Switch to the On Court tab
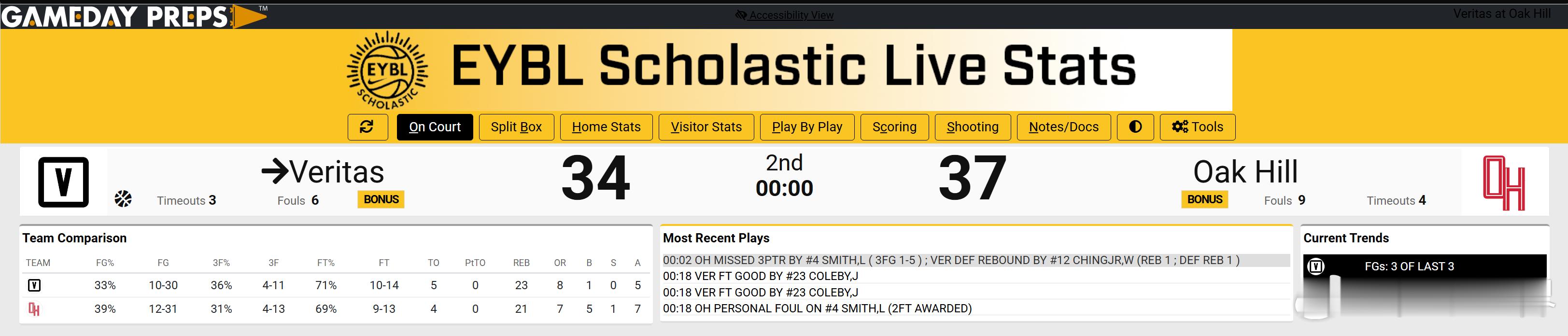Image resolution: width=1568 pixels, height=336 pixels. point(435,126)
